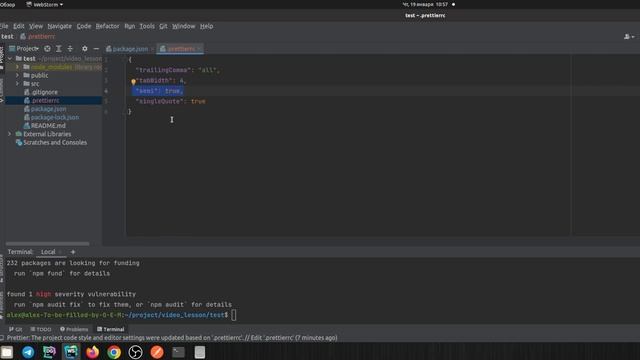Open the TODO tool window

pos(40,329)
